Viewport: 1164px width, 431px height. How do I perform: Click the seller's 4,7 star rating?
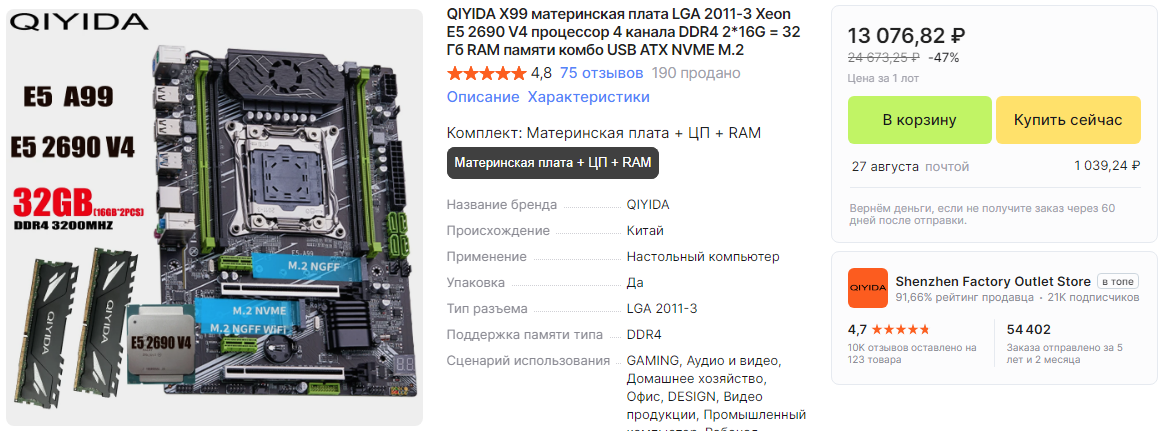click(888, 329)
